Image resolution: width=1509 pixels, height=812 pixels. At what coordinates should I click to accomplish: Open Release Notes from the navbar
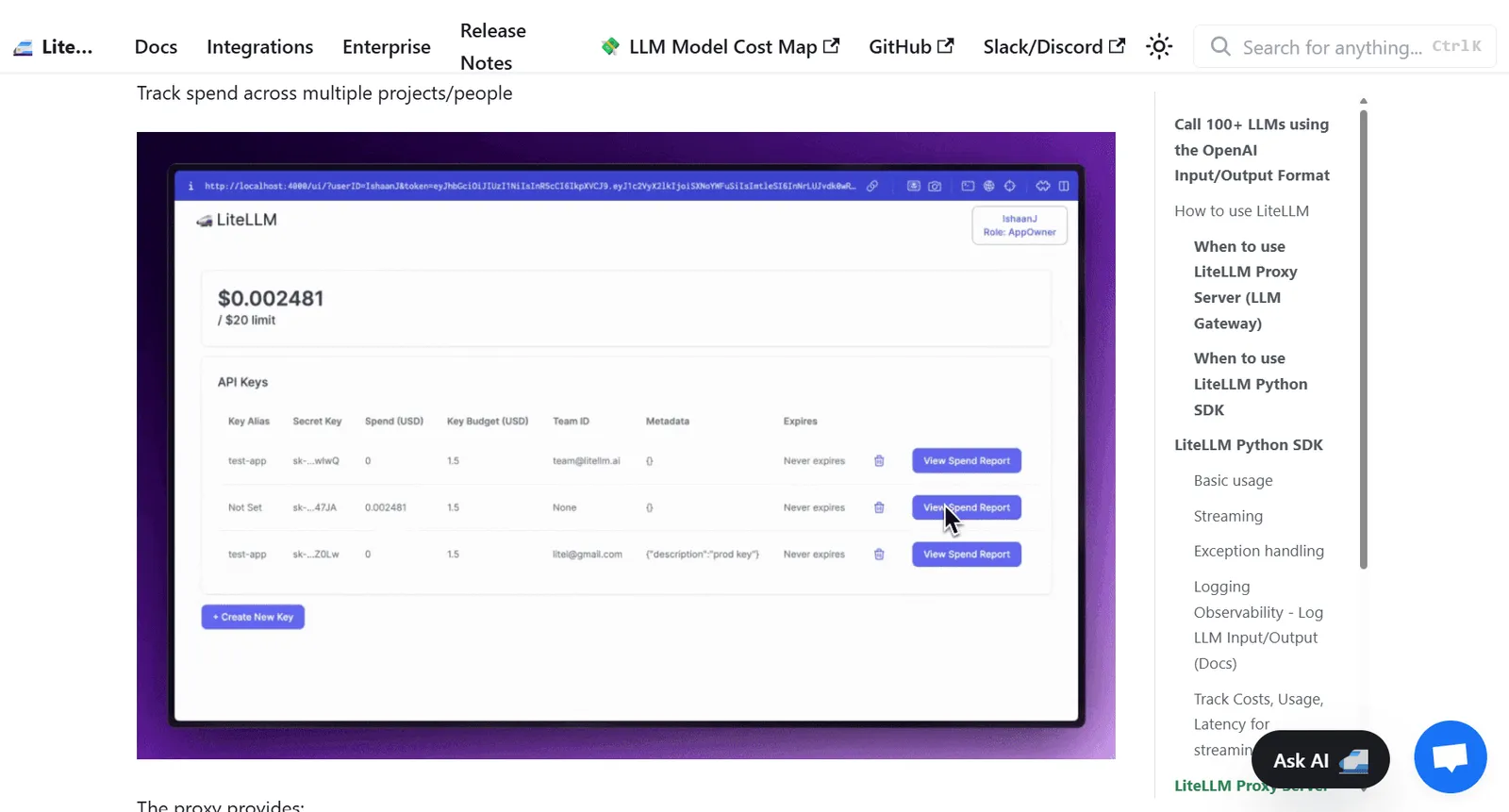[493, 47]
